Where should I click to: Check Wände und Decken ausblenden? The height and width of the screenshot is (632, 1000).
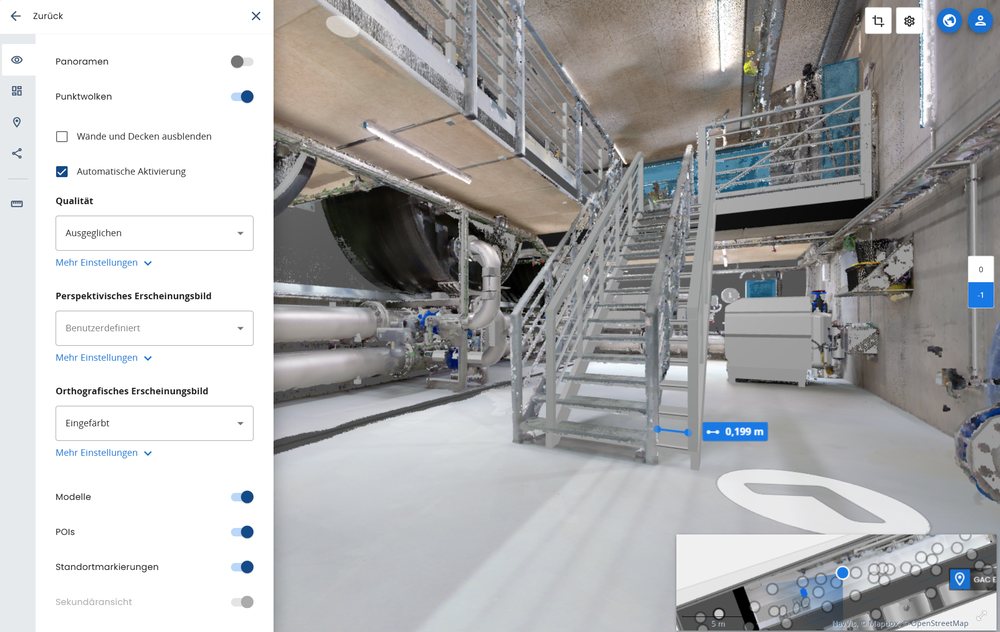(62, 136)
